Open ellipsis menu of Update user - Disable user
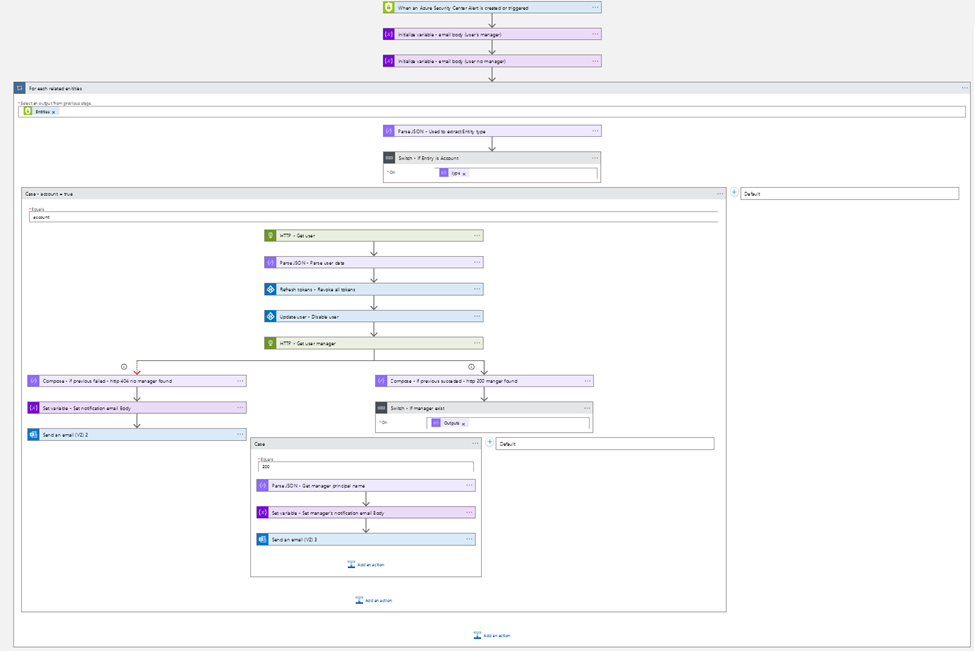The image size is (975, 651). pos(477,316)
